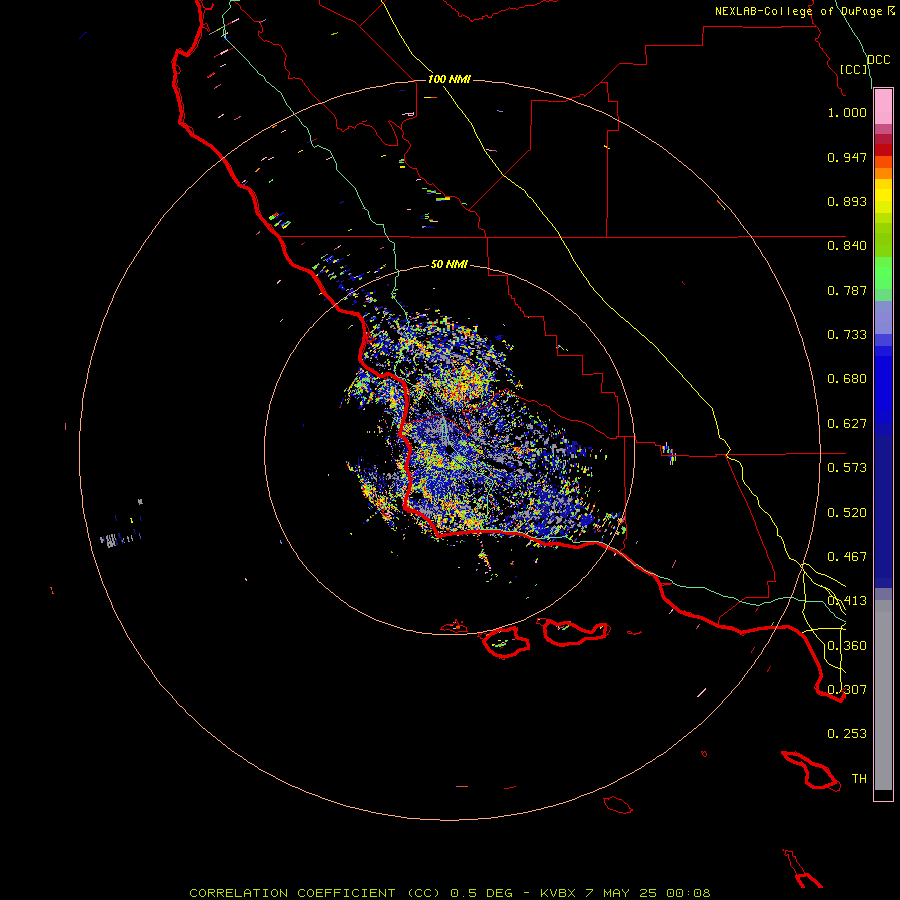Select the 0.840 scale value
Screen dimensions: 900x900
(847, 246)
